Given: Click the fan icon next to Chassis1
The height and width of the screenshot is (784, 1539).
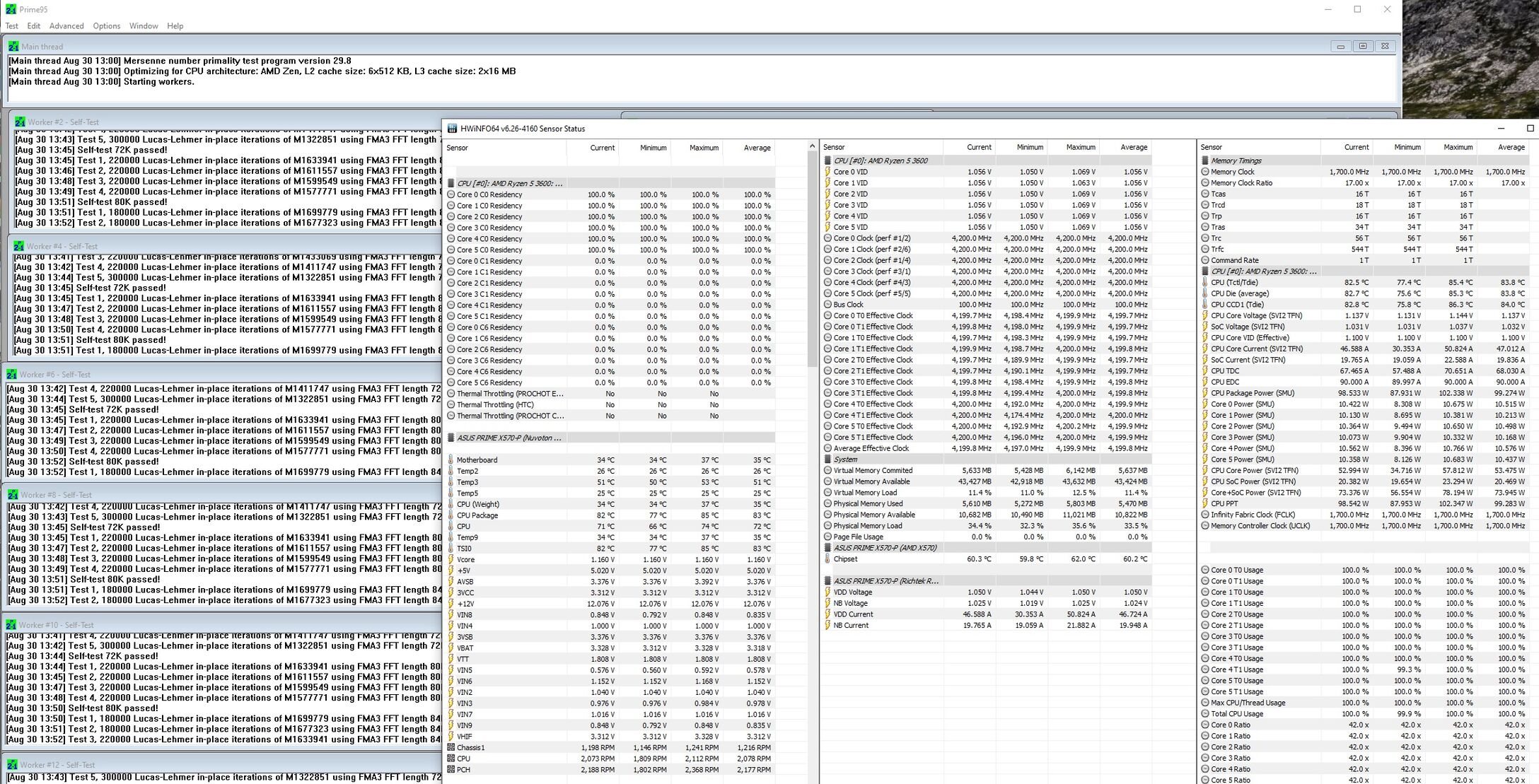Looking at the screenshot, I should [451, 747].
